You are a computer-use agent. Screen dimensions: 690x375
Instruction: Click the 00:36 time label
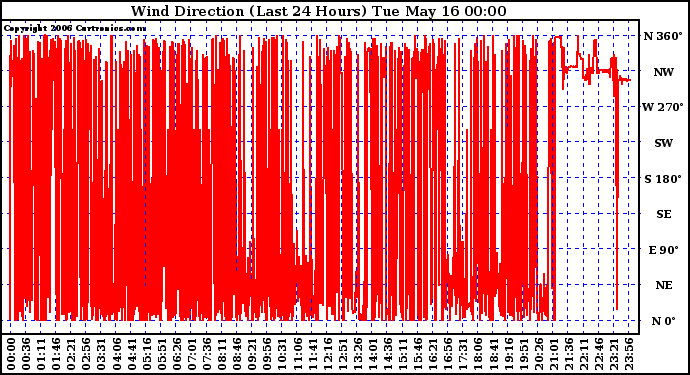tap(26, 354)
